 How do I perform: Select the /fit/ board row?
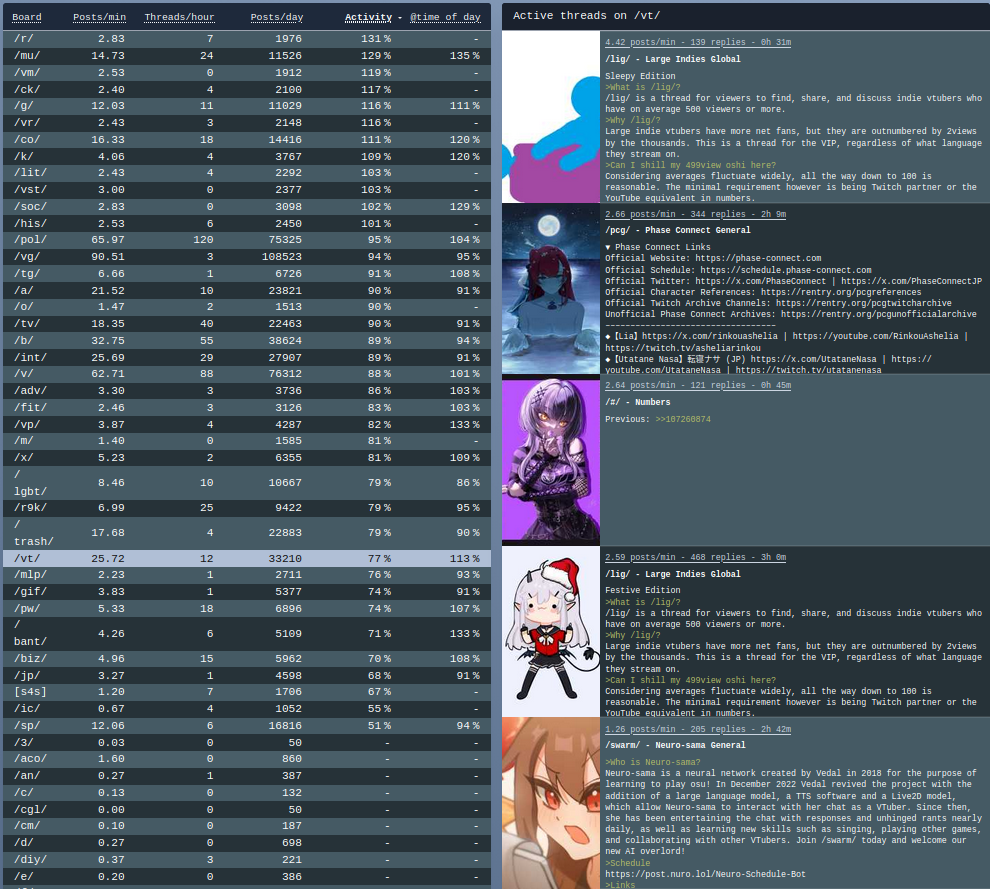(x=247, y=407)
